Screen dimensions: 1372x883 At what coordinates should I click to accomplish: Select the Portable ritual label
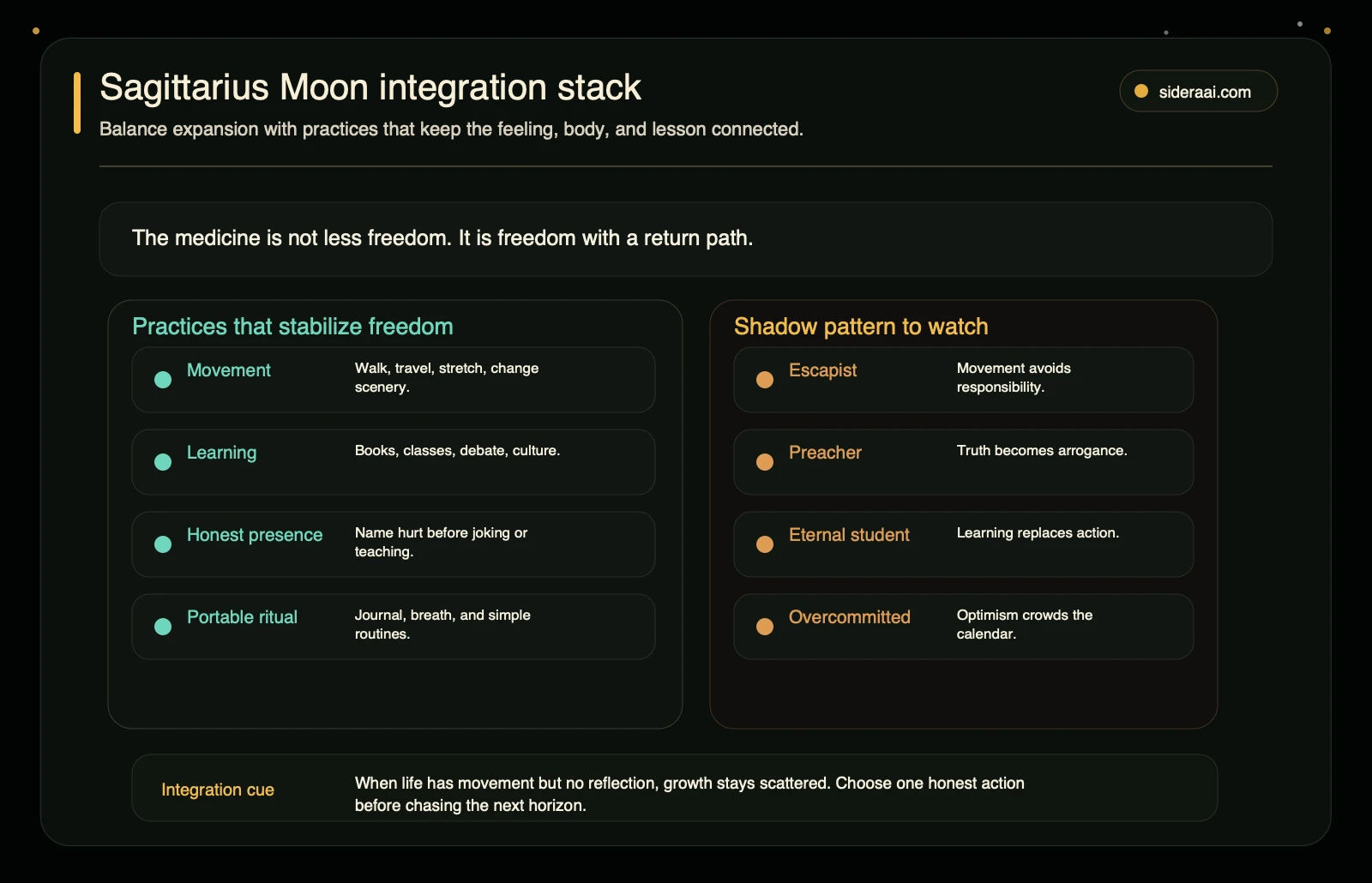pos(243,617)
